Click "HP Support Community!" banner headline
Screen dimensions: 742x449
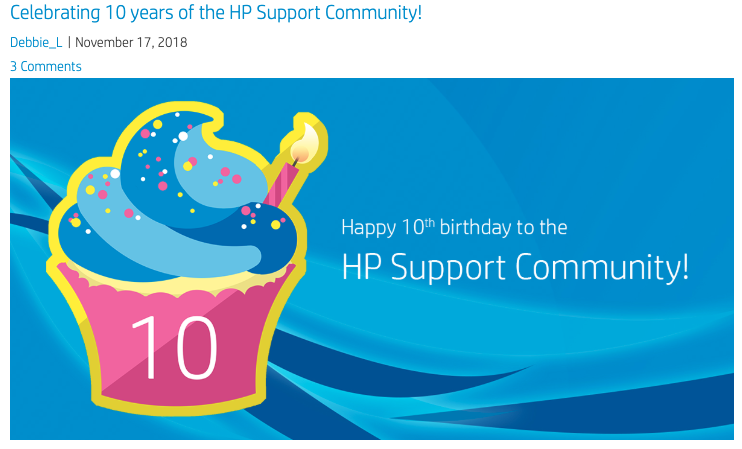[515, 267]
